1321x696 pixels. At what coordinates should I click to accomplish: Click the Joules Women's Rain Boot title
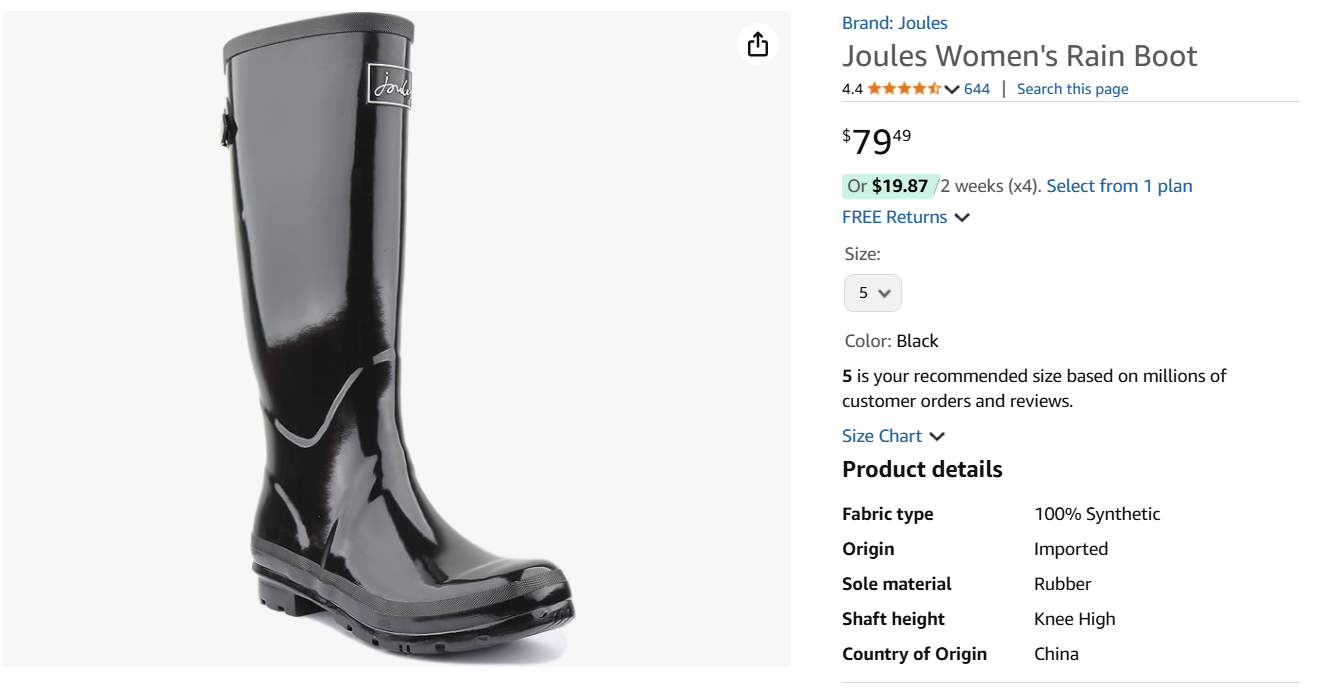tap(1019, 56)
